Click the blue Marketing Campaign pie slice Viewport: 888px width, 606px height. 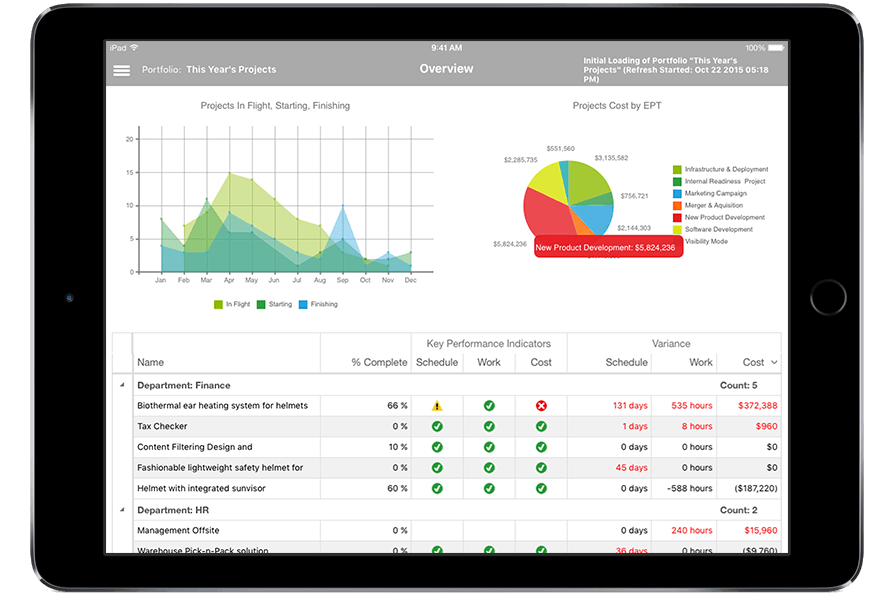[596, 218]
